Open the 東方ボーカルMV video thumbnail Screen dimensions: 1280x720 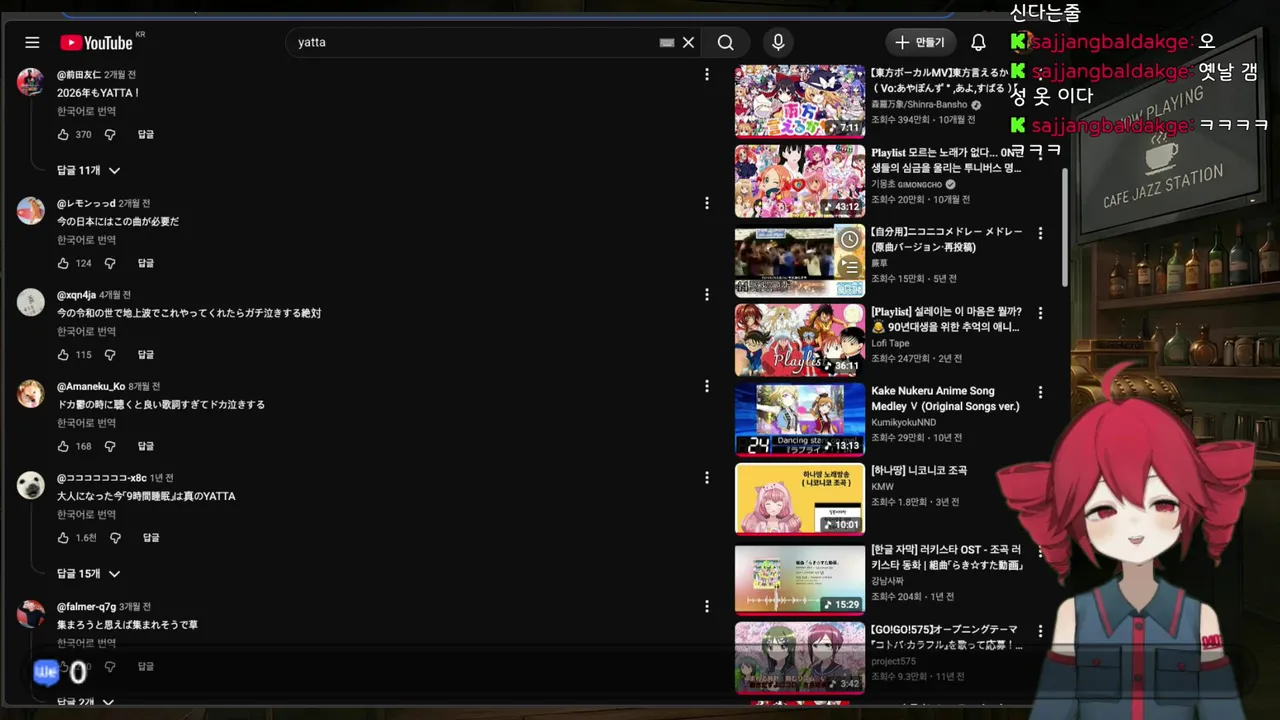coord(800,101)
